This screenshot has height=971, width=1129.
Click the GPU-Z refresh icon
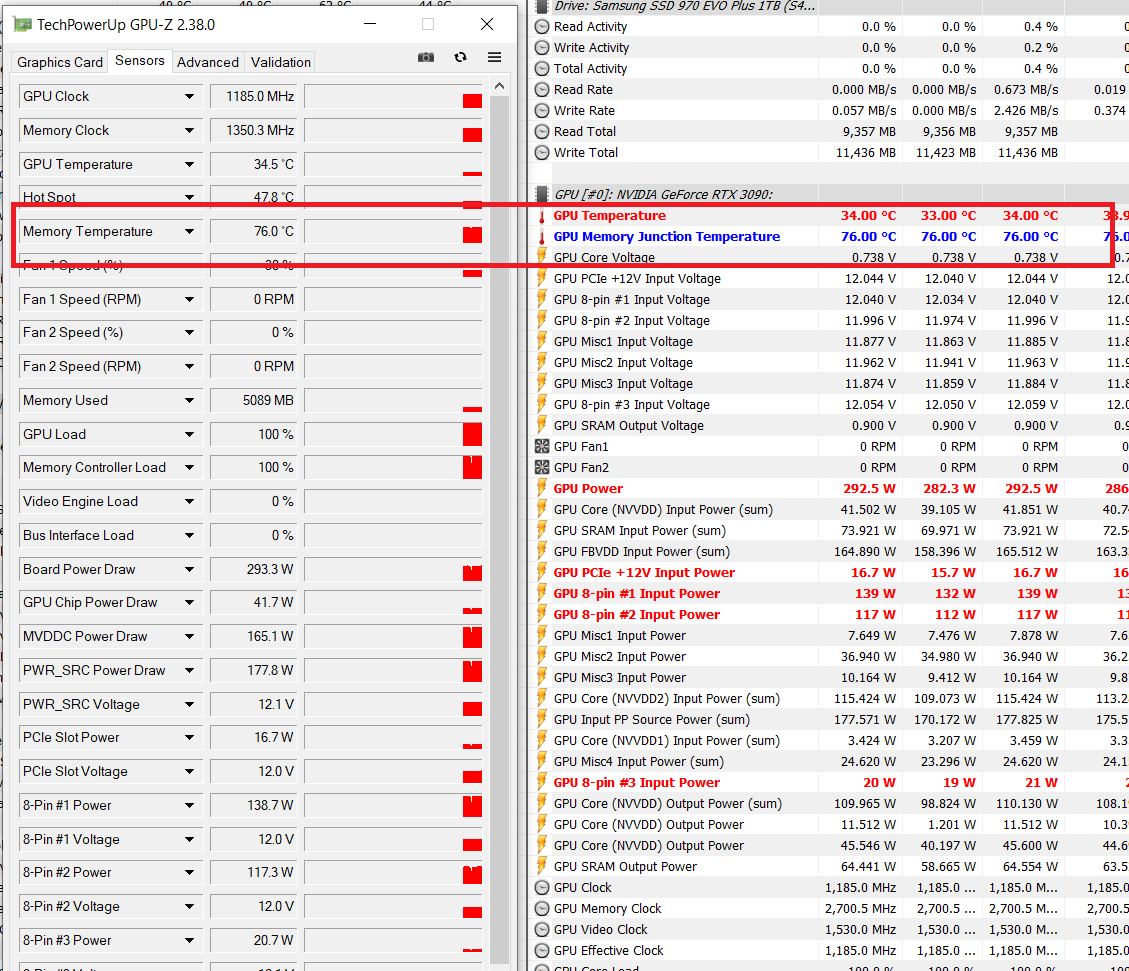(x=460, y=58)
